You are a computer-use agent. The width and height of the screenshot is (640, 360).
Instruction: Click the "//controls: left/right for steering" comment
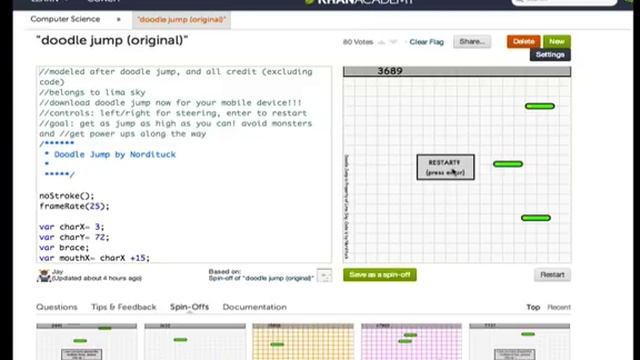point(173,113)
